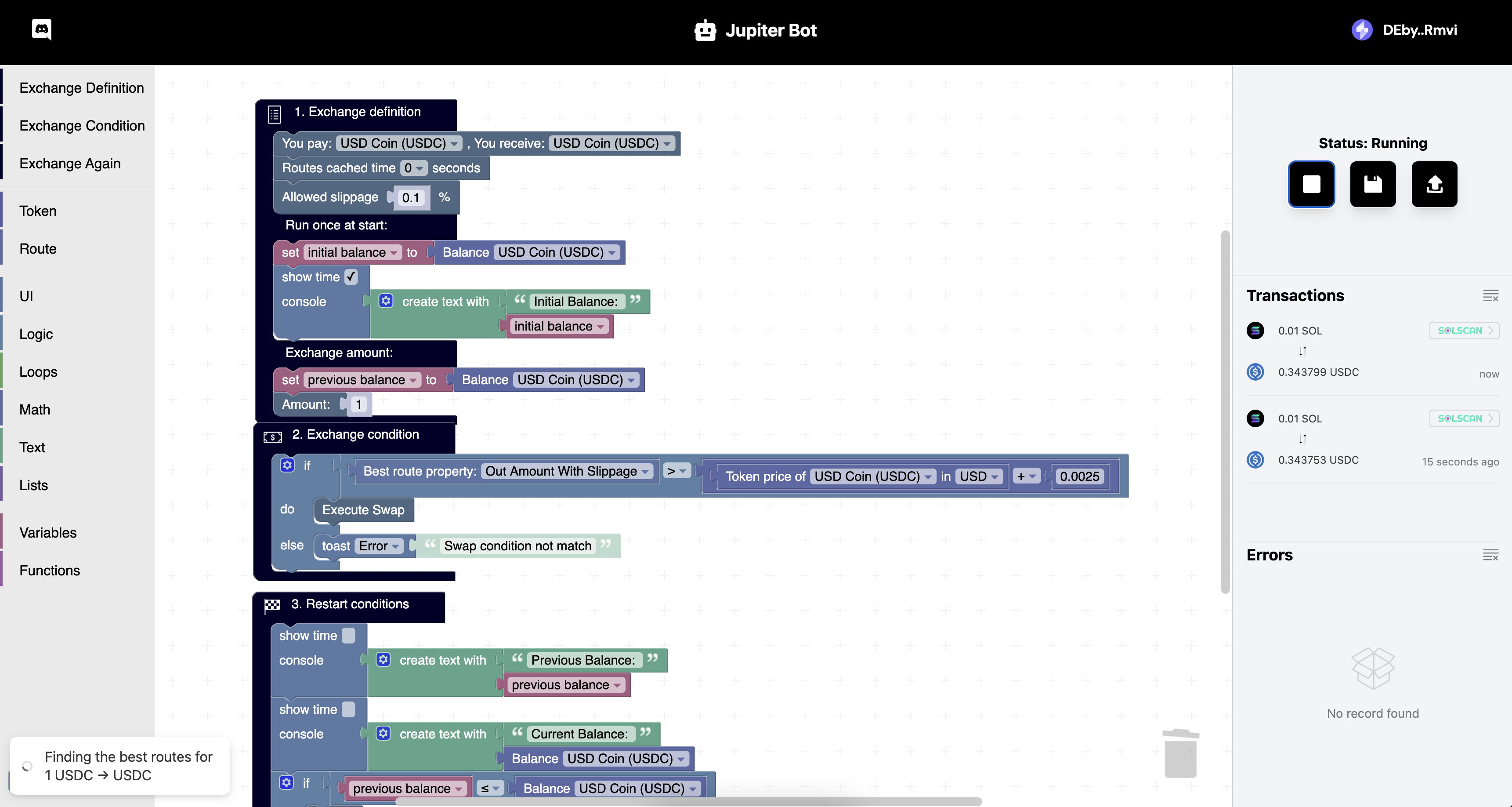The width and height of the screenshot is (1512, 807).
Task: Enable show time for Previous Balance console
Action: [349, 636]
